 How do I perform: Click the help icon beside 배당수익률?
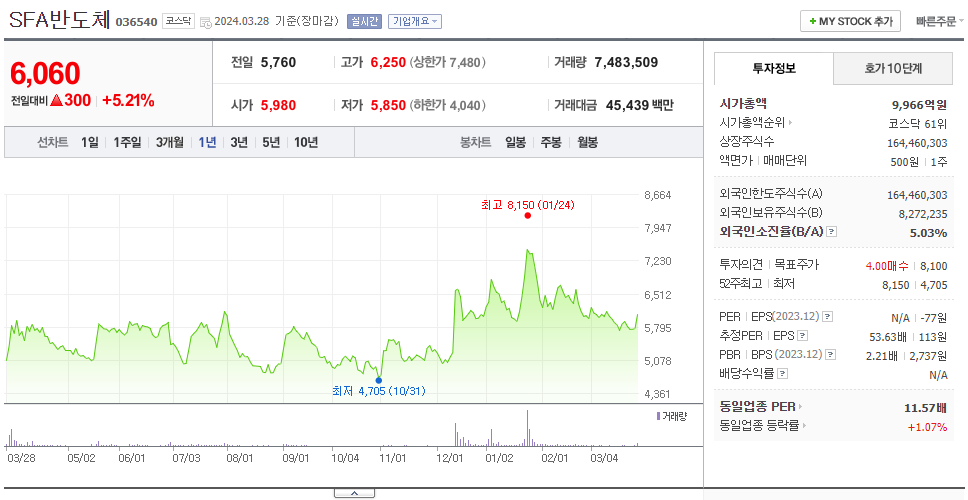pyautogui.click(x=782, y=373)
